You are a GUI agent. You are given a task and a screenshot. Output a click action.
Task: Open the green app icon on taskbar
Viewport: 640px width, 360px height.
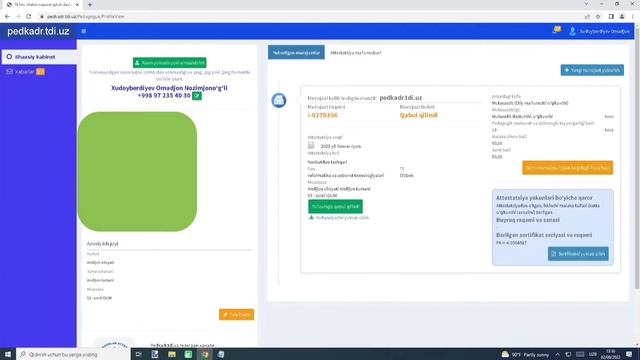(x=188, y=354)
